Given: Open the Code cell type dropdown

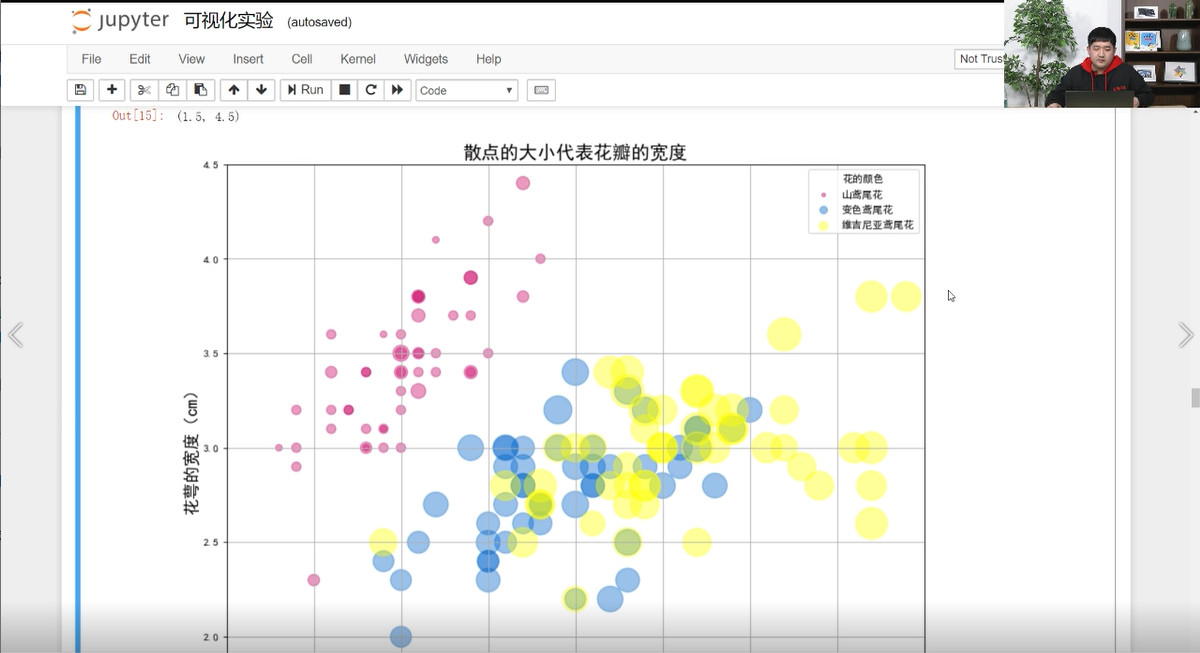Looking at the screenshot, I should click(466, 90).
